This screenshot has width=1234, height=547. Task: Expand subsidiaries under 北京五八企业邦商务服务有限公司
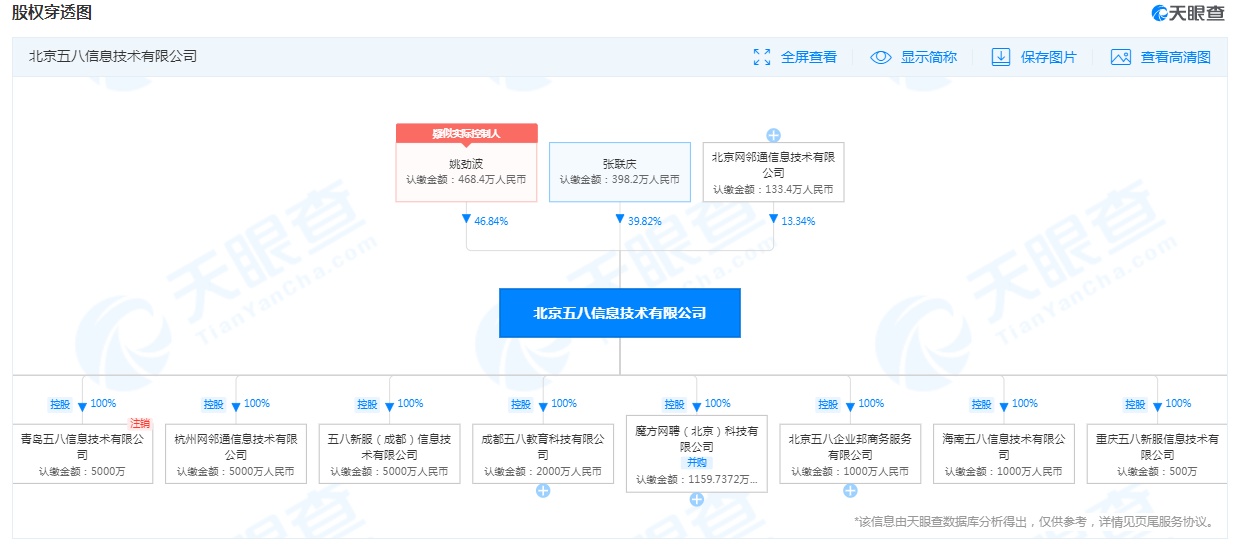[850, 491]
